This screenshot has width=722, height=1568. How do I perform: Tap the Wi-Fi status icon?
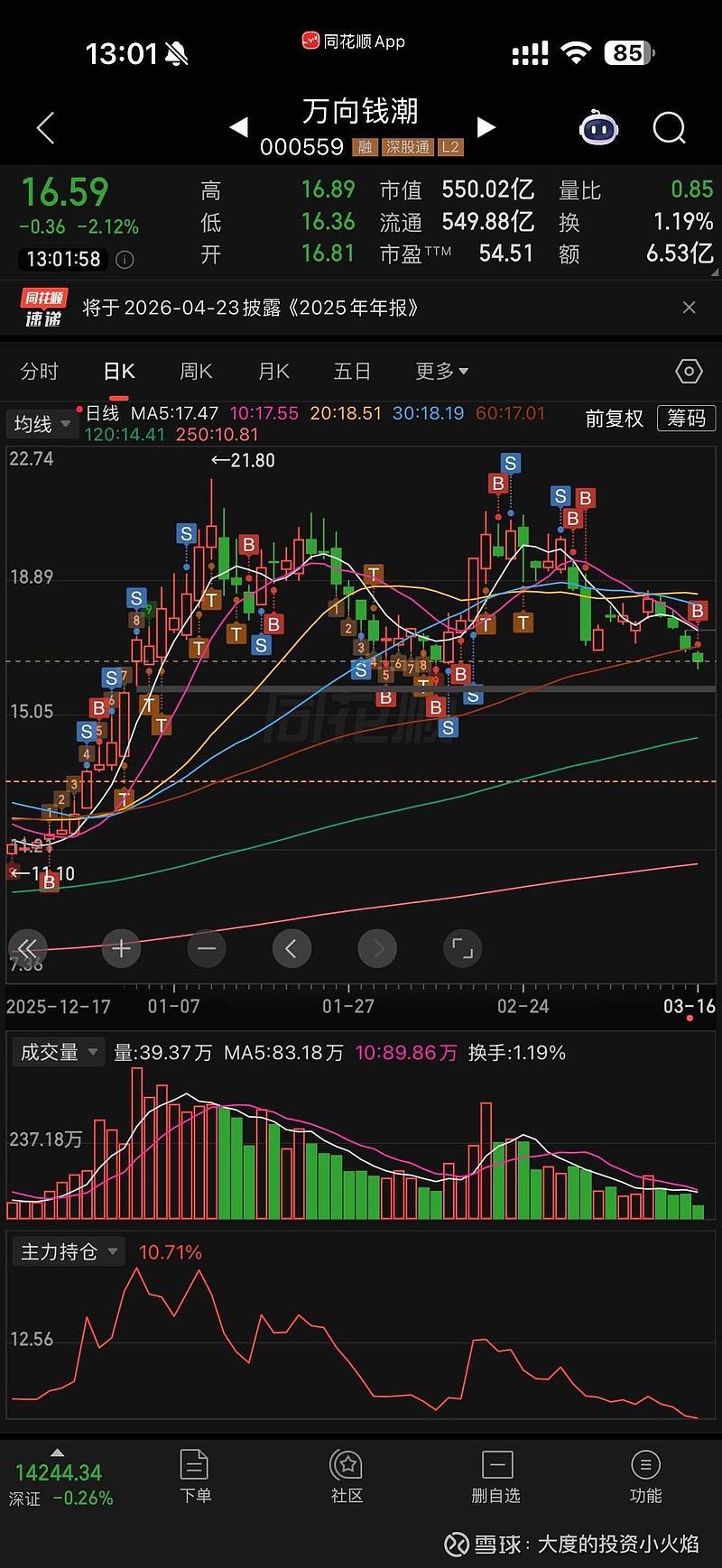(x=575, y=52)
